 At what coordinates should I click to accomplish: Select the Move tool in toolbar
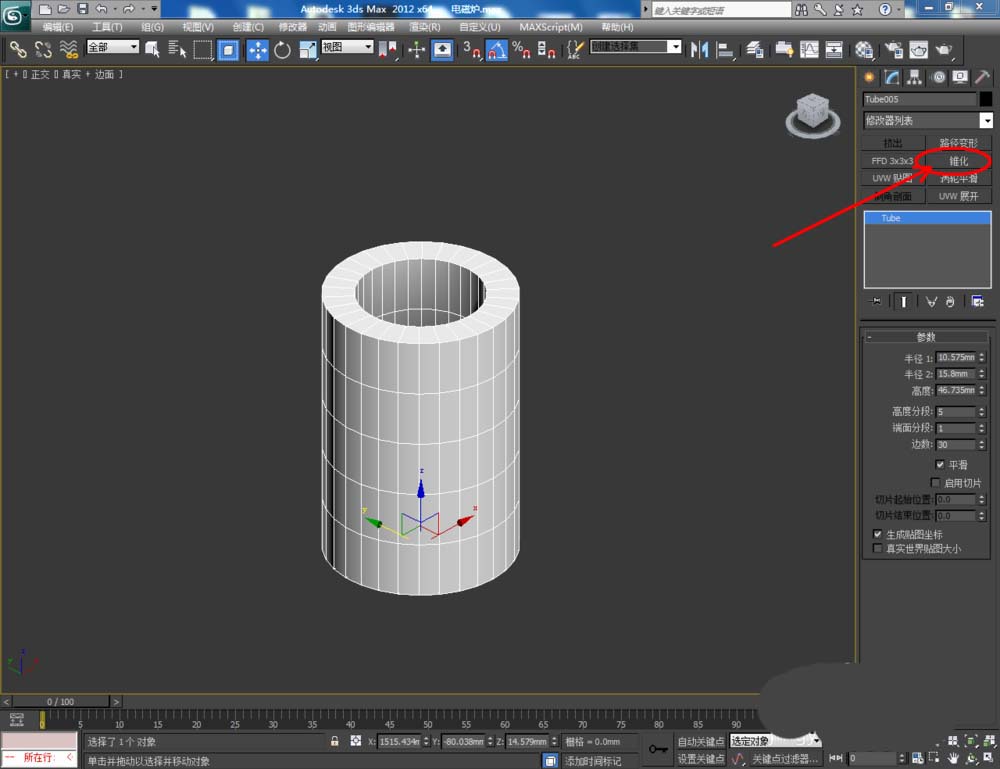point(257,49)
